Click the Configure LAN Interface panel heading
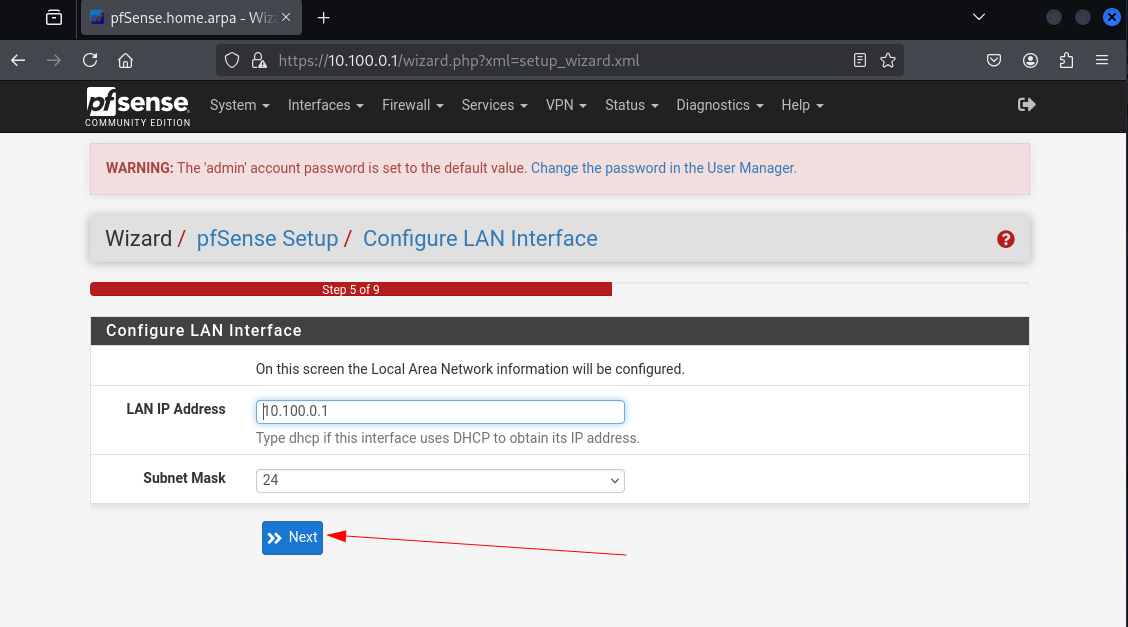1128x627 pixels. click(204, 331)
